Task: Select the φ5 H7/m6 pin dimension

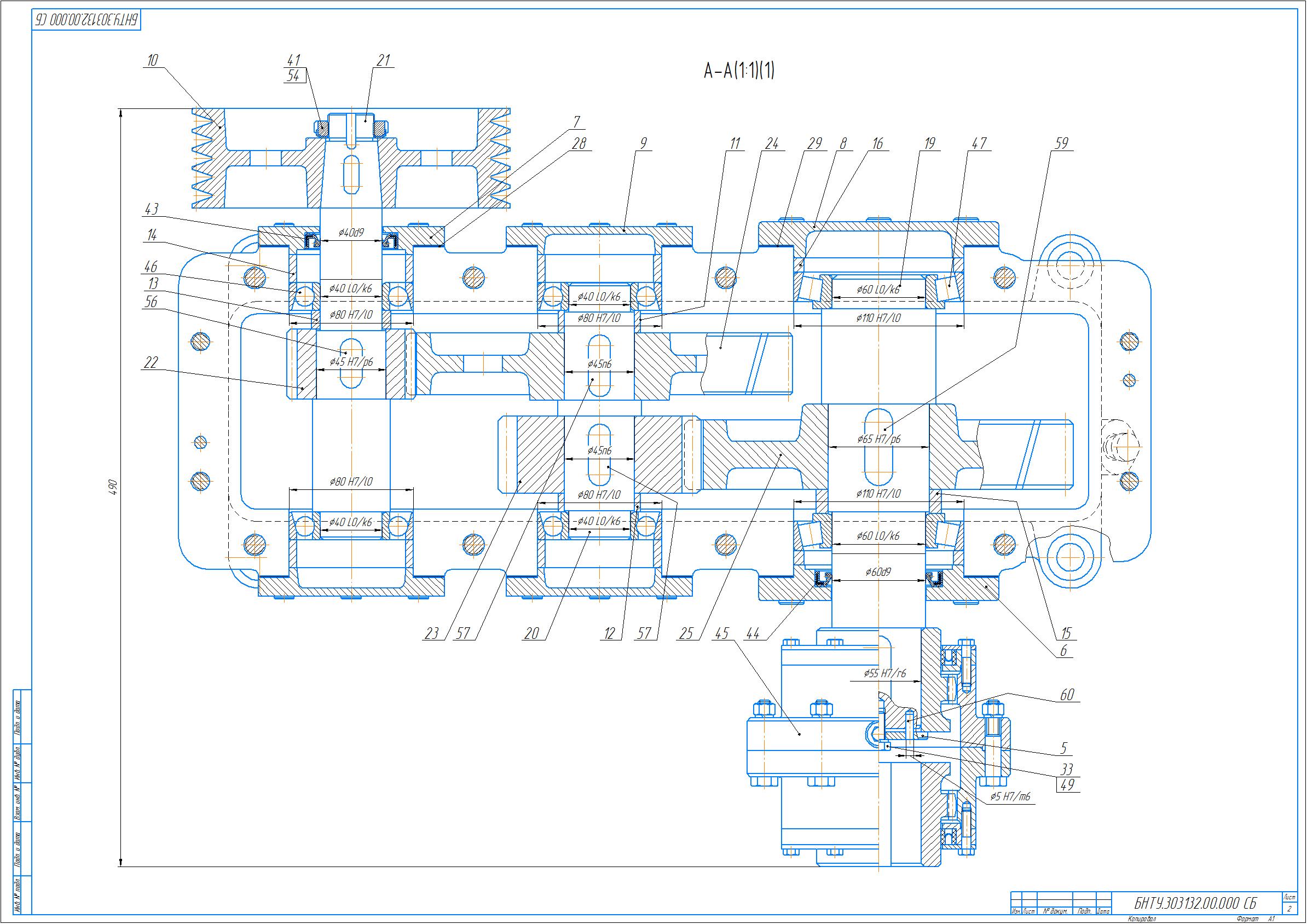Action: pyautogui.click(x=1010, y=796)
